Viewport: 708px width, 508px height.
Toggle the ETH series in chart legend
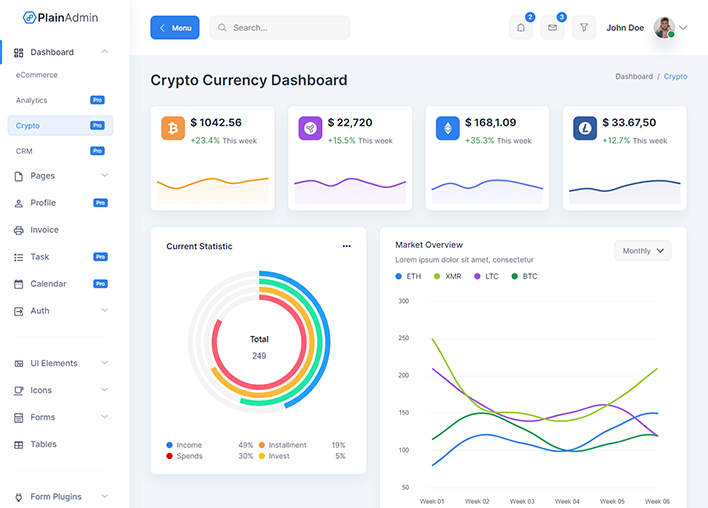coord(407,276)
